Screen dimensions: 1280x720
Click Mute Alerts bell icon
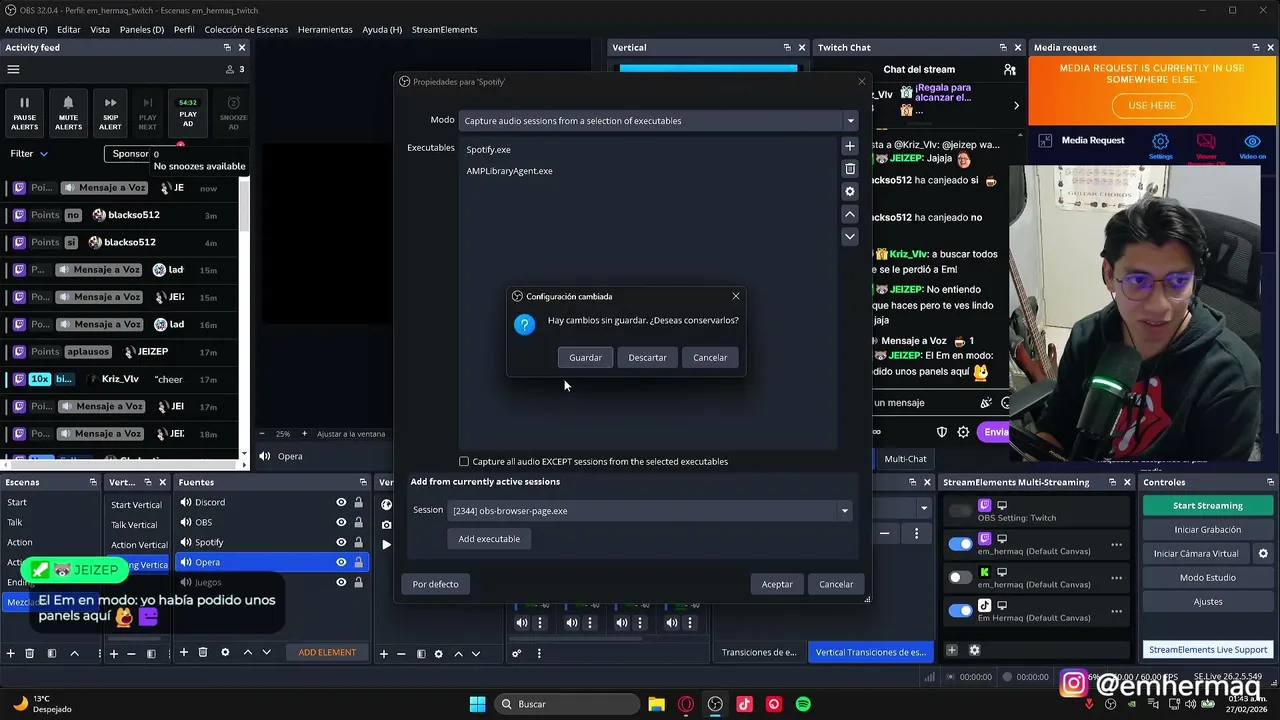[68, 114]
